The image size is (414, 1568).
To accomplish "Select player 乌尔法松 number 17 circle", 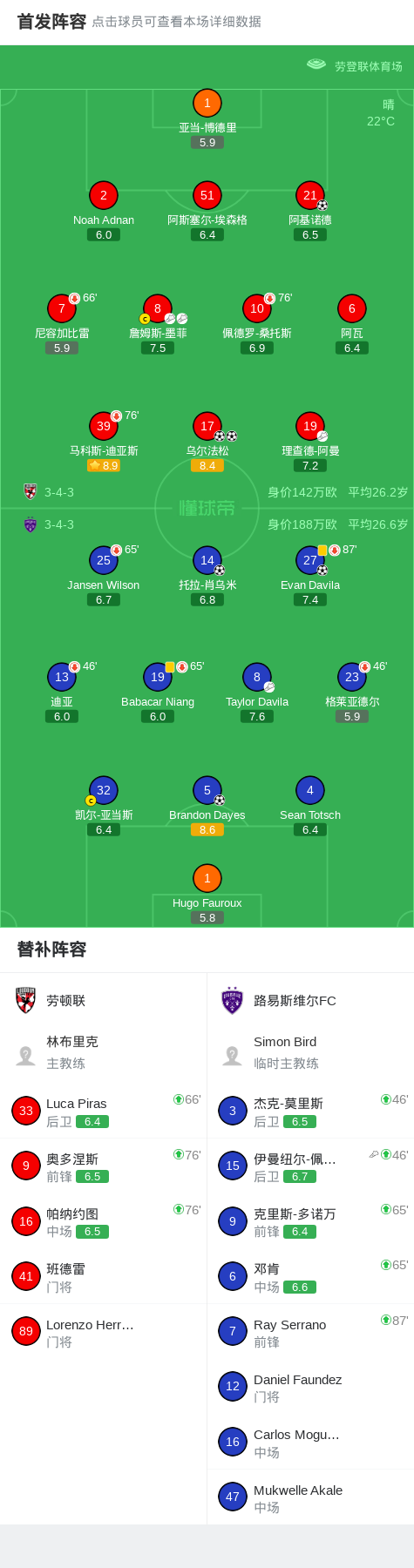I will (x=207, y=426).
